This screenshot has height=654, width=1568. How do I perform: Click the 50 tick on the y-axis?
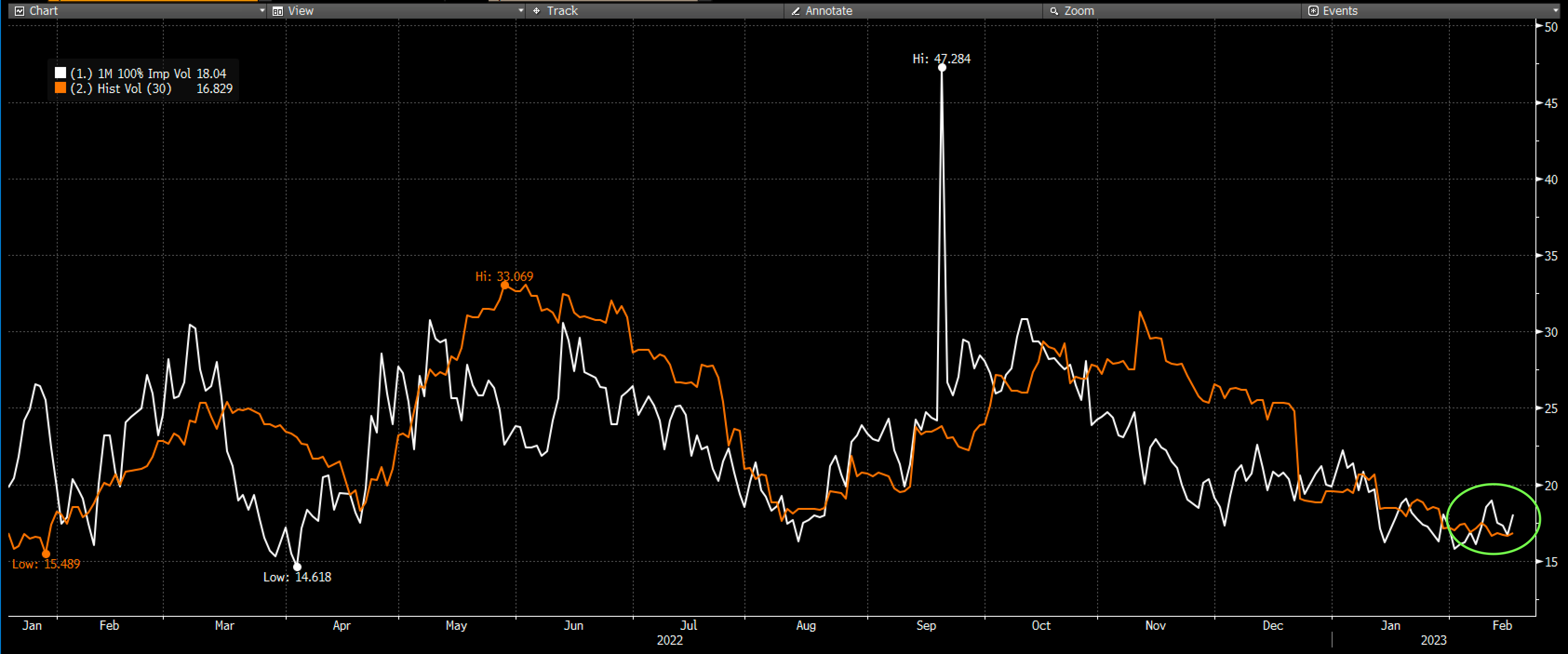tap(1551, 27)
